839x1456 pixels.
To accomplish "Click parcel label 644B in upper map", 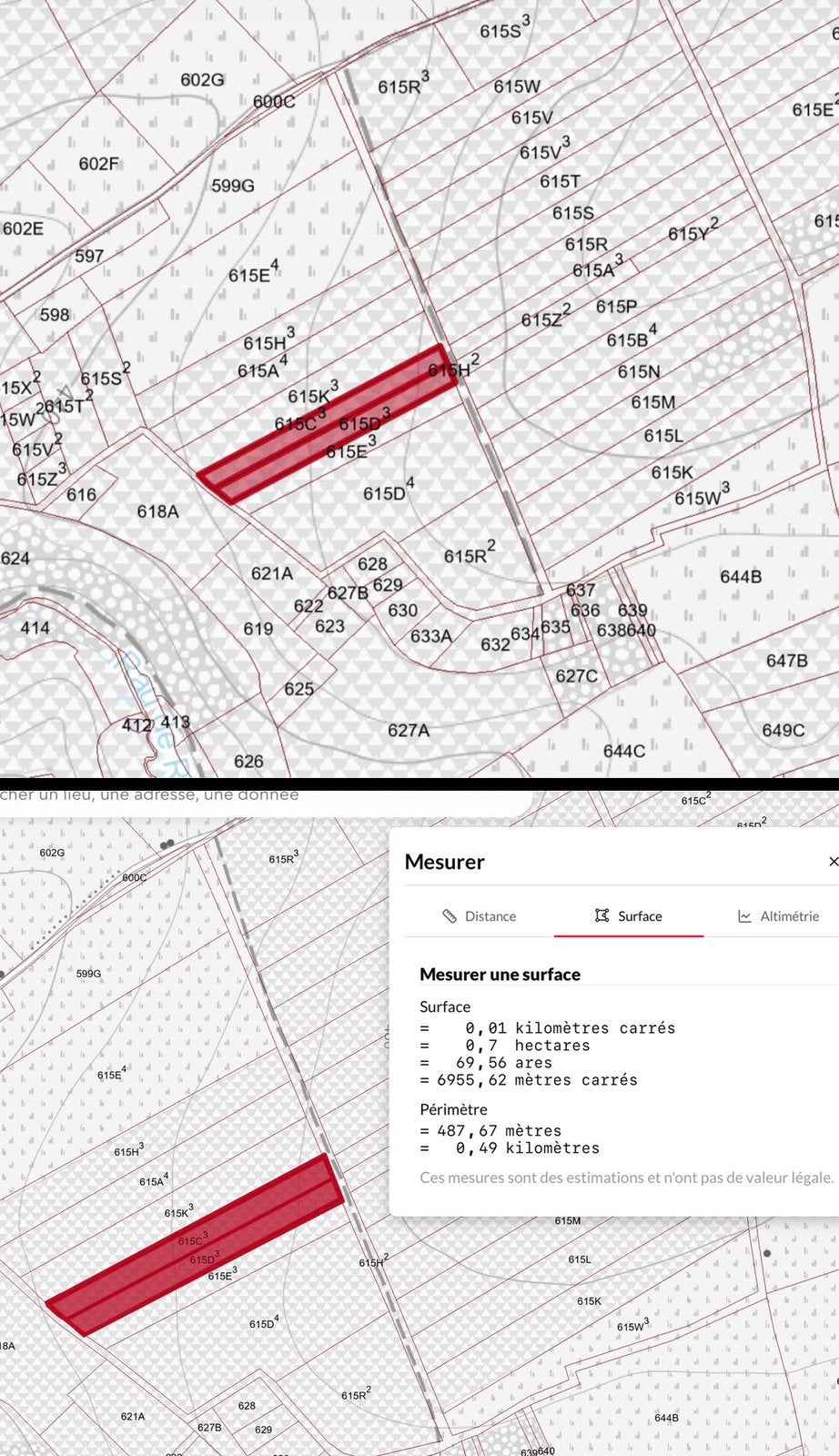I will click(x=741, y=577).
